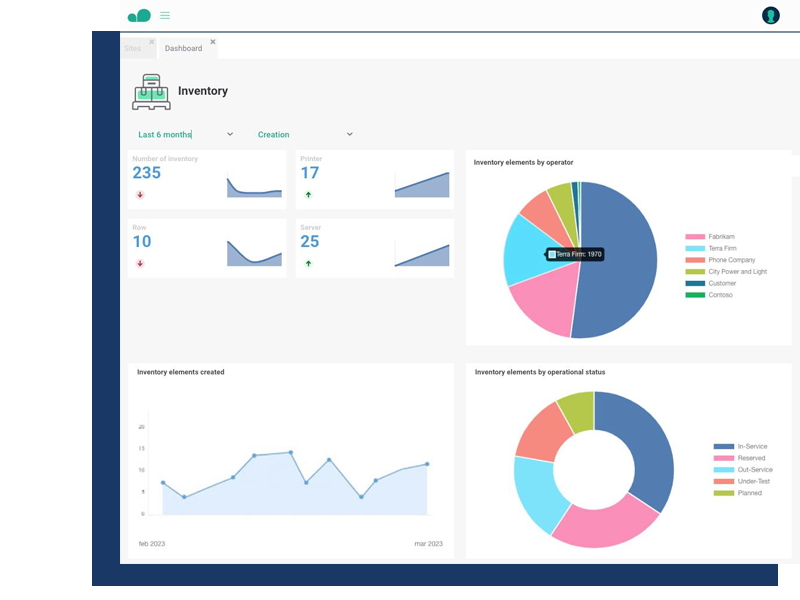Select the Dashboard tab
800x600 pixels.
tap(183, 48)
